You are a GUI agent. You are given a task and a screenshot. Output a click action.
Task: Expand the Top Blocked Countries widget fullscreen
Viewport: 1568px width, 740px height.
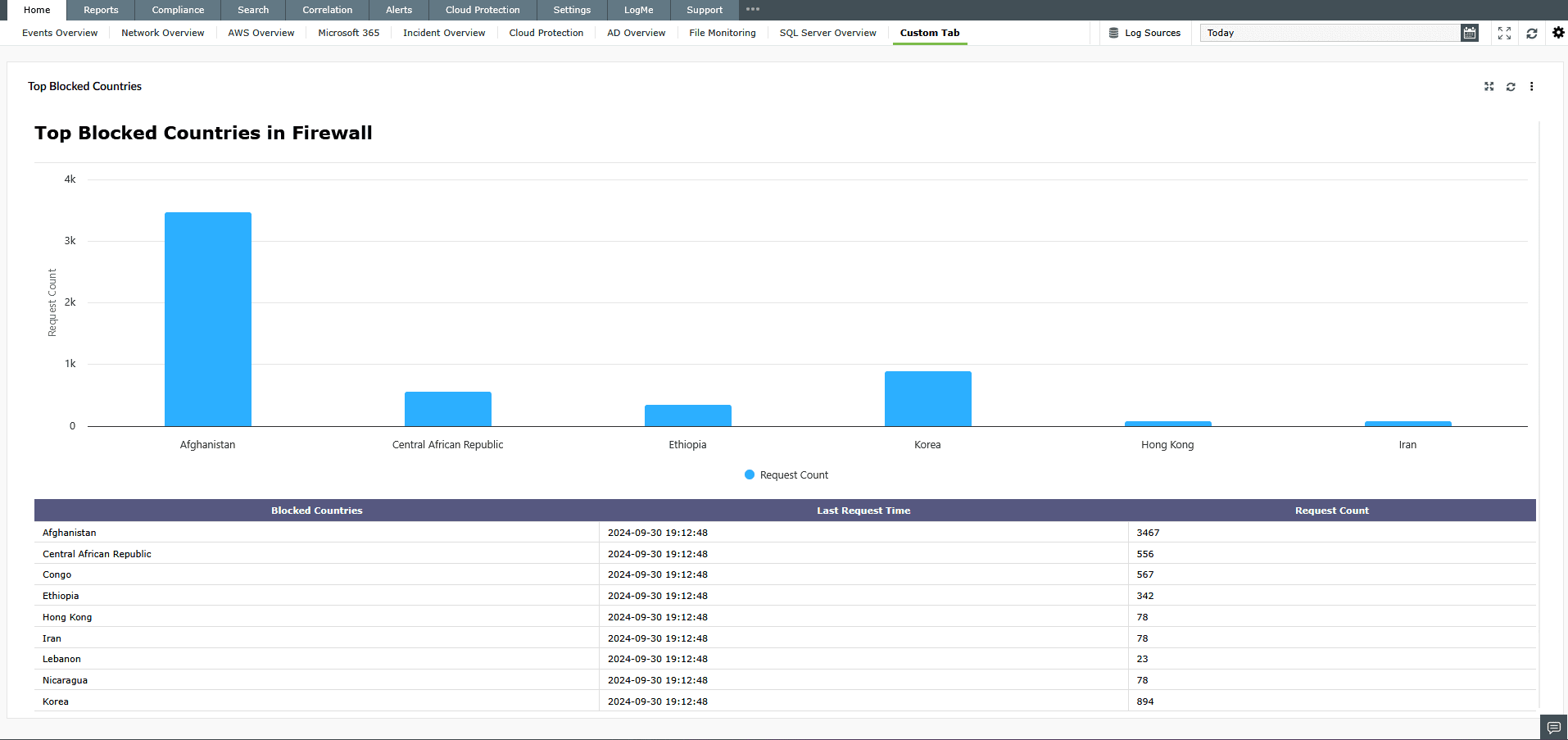coord(1489,86)
